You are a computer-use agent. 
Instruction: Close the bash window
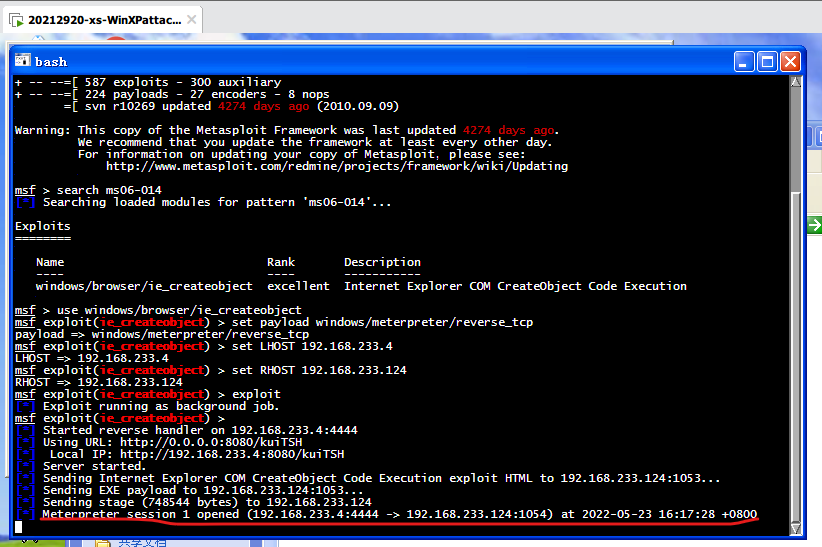(790, 62)
